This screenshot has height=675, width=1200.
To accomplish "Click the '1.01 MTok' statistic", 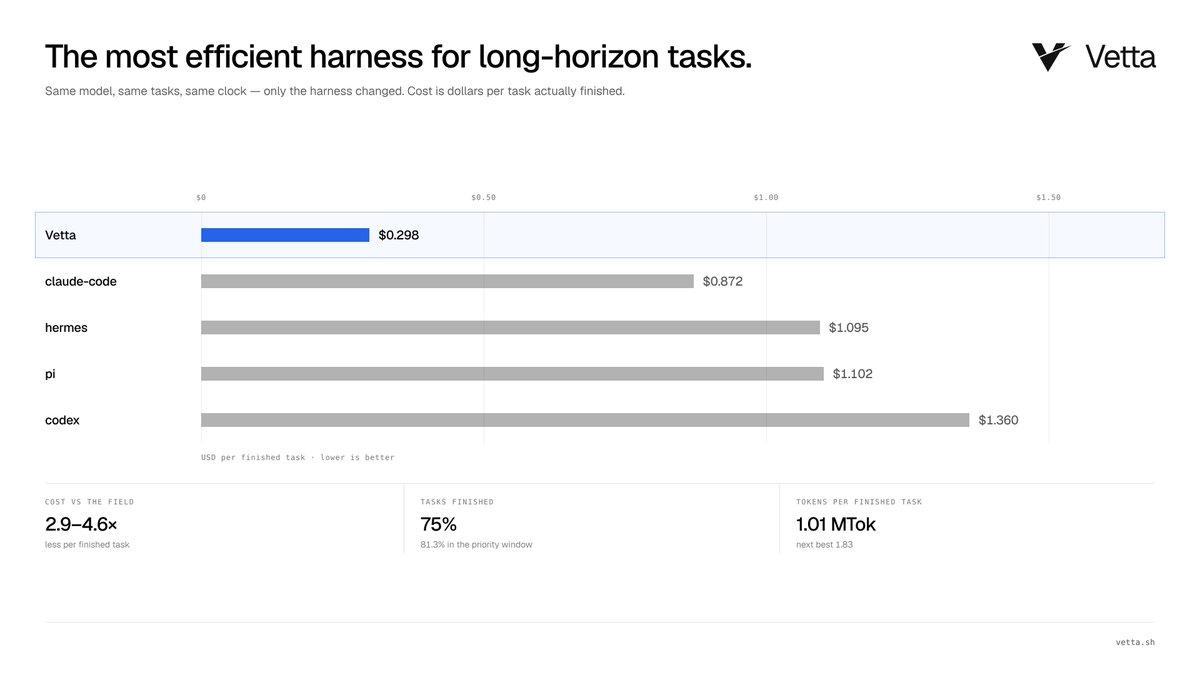I will (836, 524).
